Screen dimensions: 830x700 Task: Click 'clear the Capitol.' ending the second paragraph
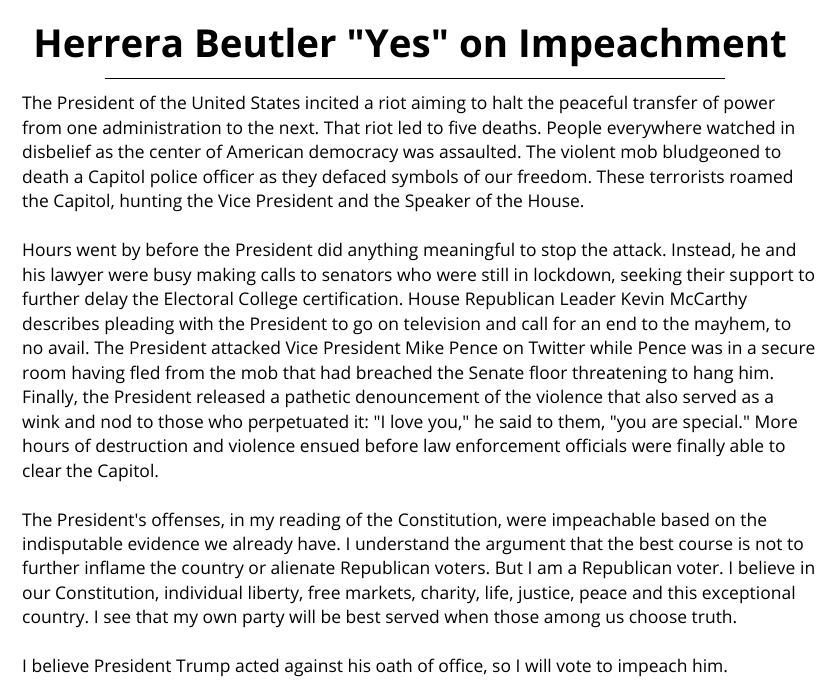click(91, 471)
